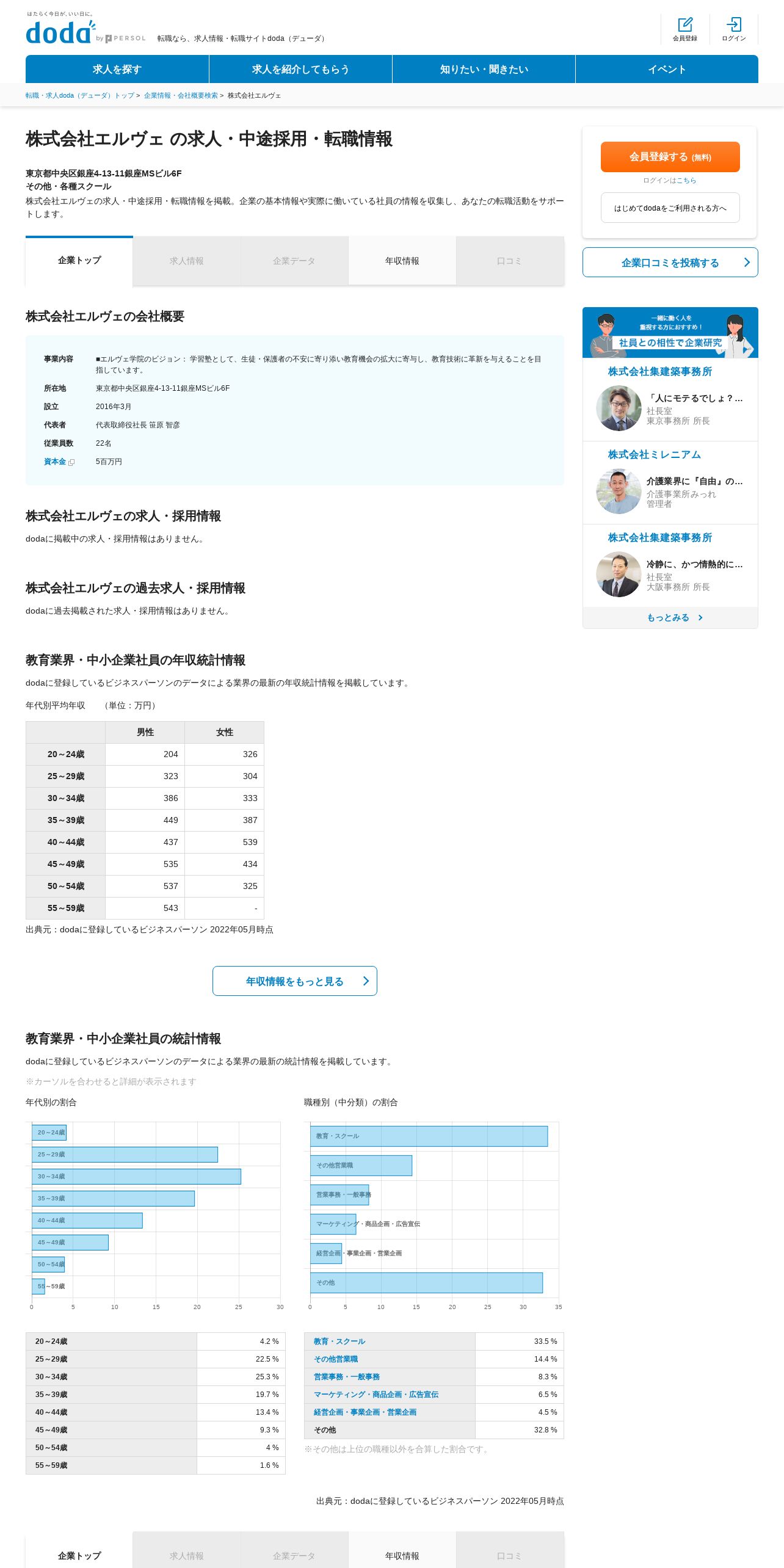Viewport: 784px width, 1568px height.
Task: Select the bottom 年収情報 tab
Action: (x=402, y=1551)
